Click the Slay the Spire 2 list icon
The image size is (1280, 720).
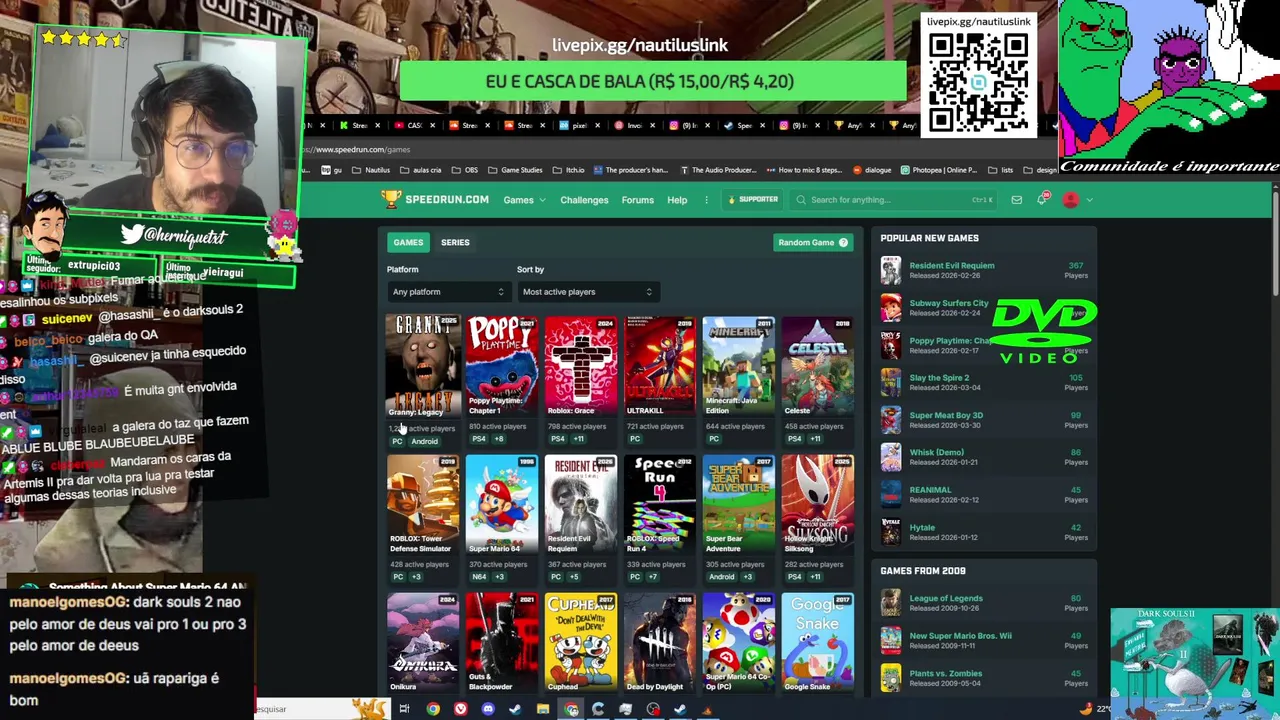890,383
